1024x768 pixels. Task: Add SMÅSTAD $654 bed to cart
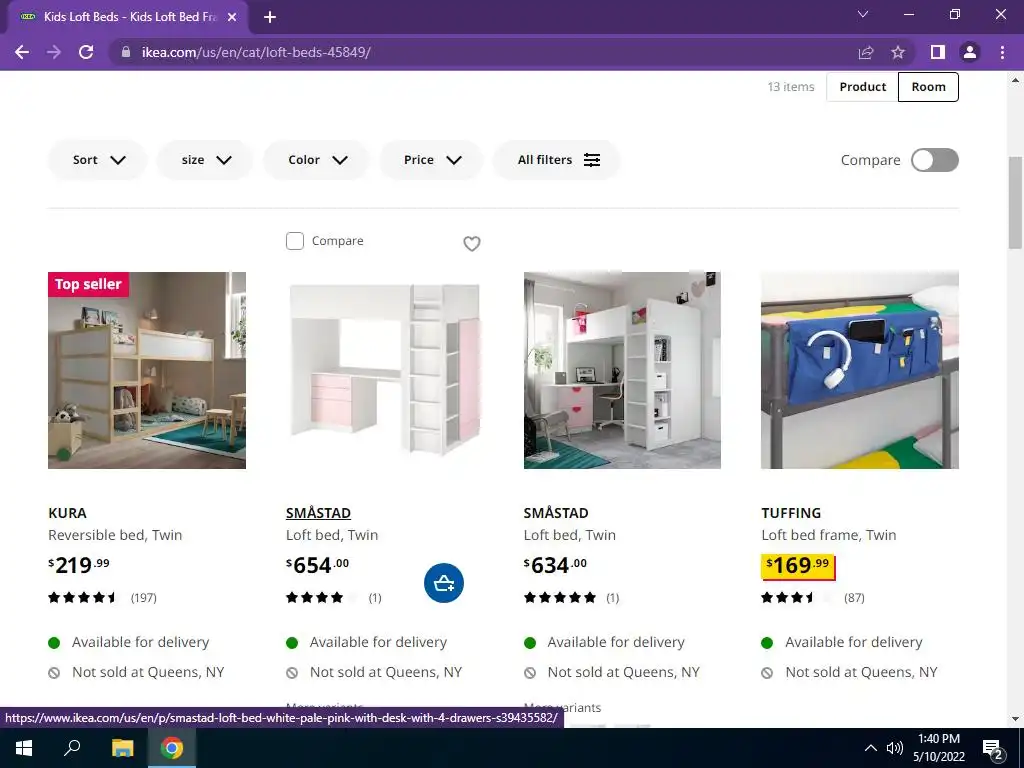coord(444,583)
